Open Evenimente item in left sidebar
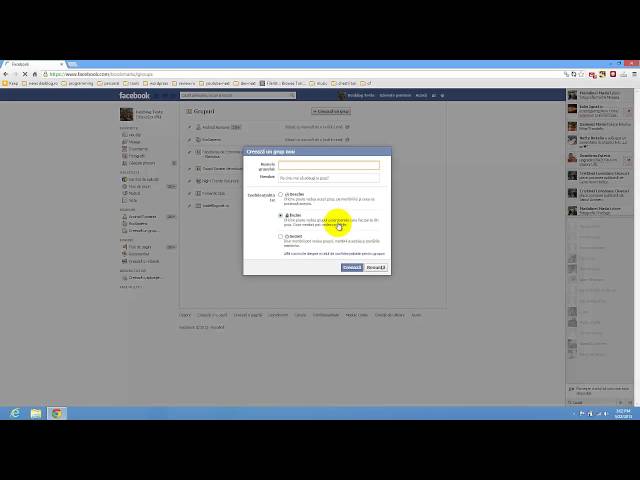The image size is (640, 480). point(135,149)
